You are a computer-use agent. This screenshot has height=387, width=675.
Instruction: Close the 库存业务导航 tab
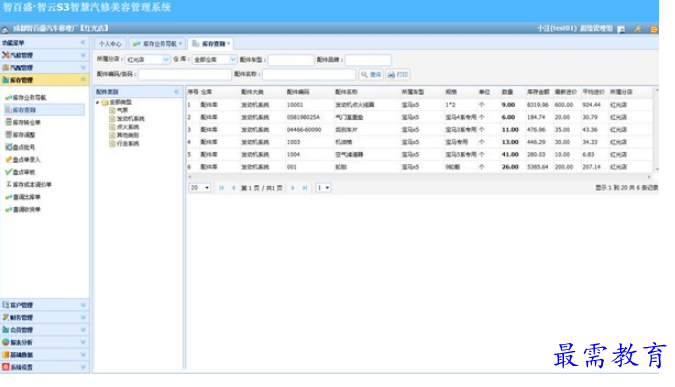tap(181, 43)
